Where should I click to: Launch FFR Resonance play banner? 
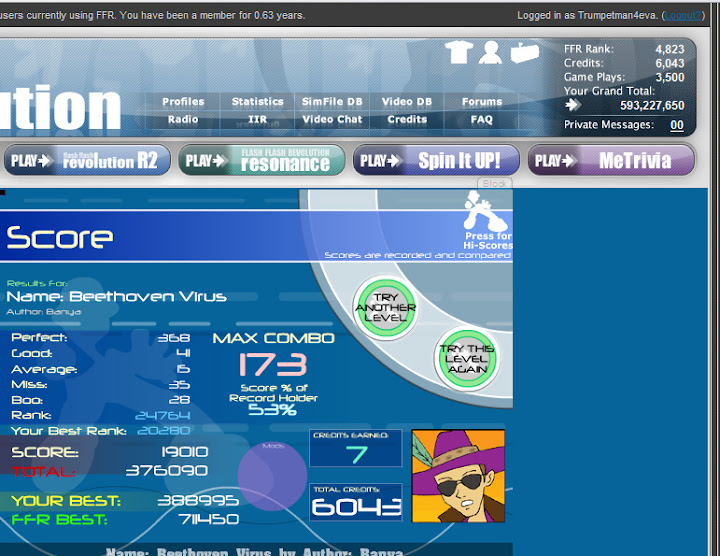[261, 160]
